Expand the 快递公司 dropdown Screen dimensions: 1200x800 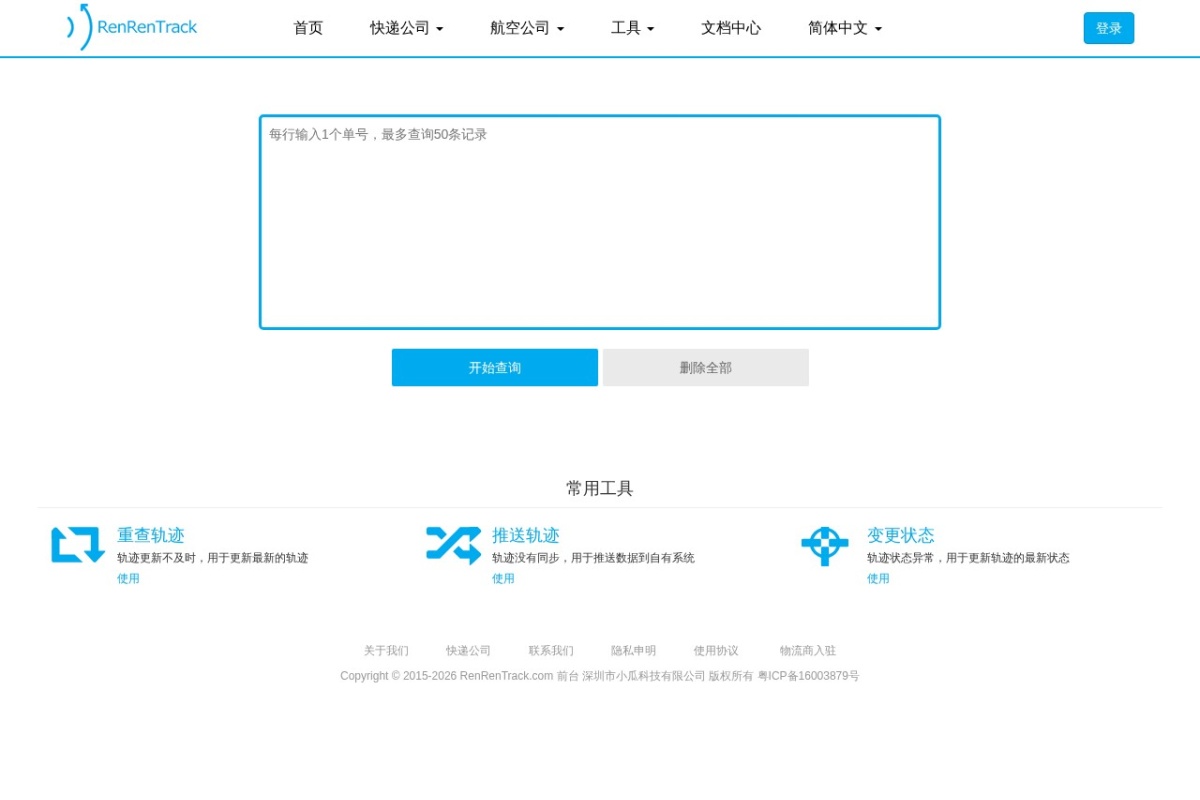pos(406,28)
